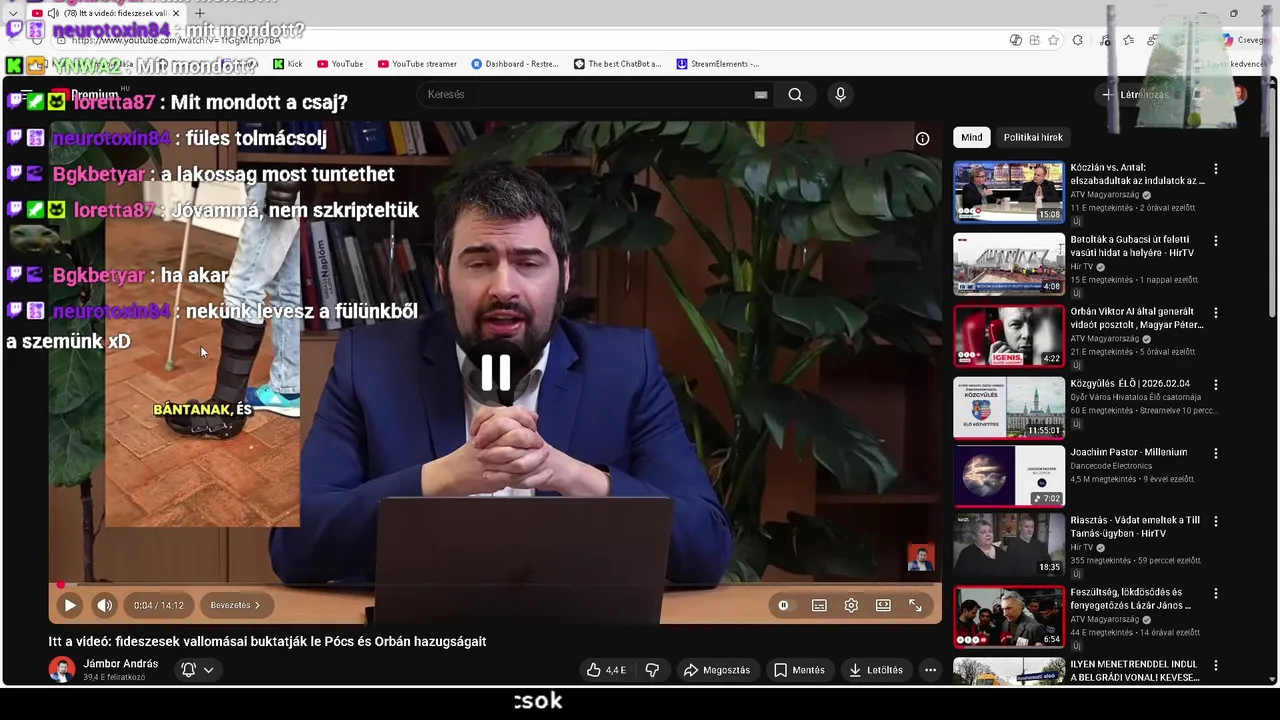Share the video via Megosztás
Viewport: 1280px width, 720px height.
tap(716, 670)
